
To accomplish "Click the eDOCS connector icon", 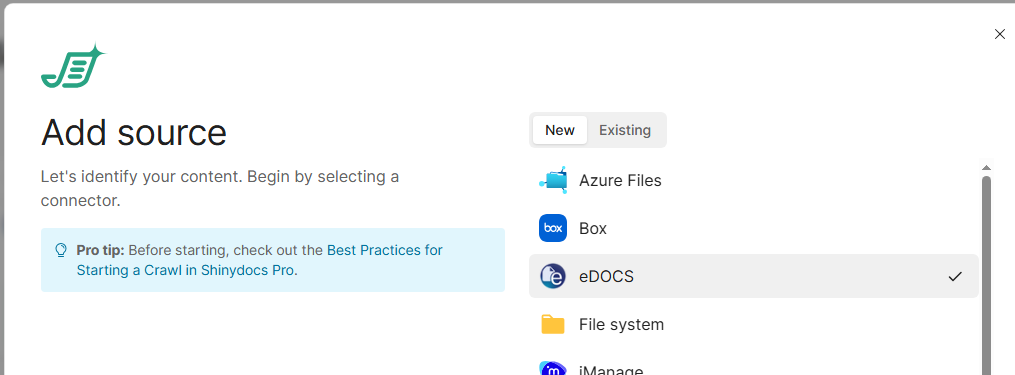I will click(x=553, y=276).
